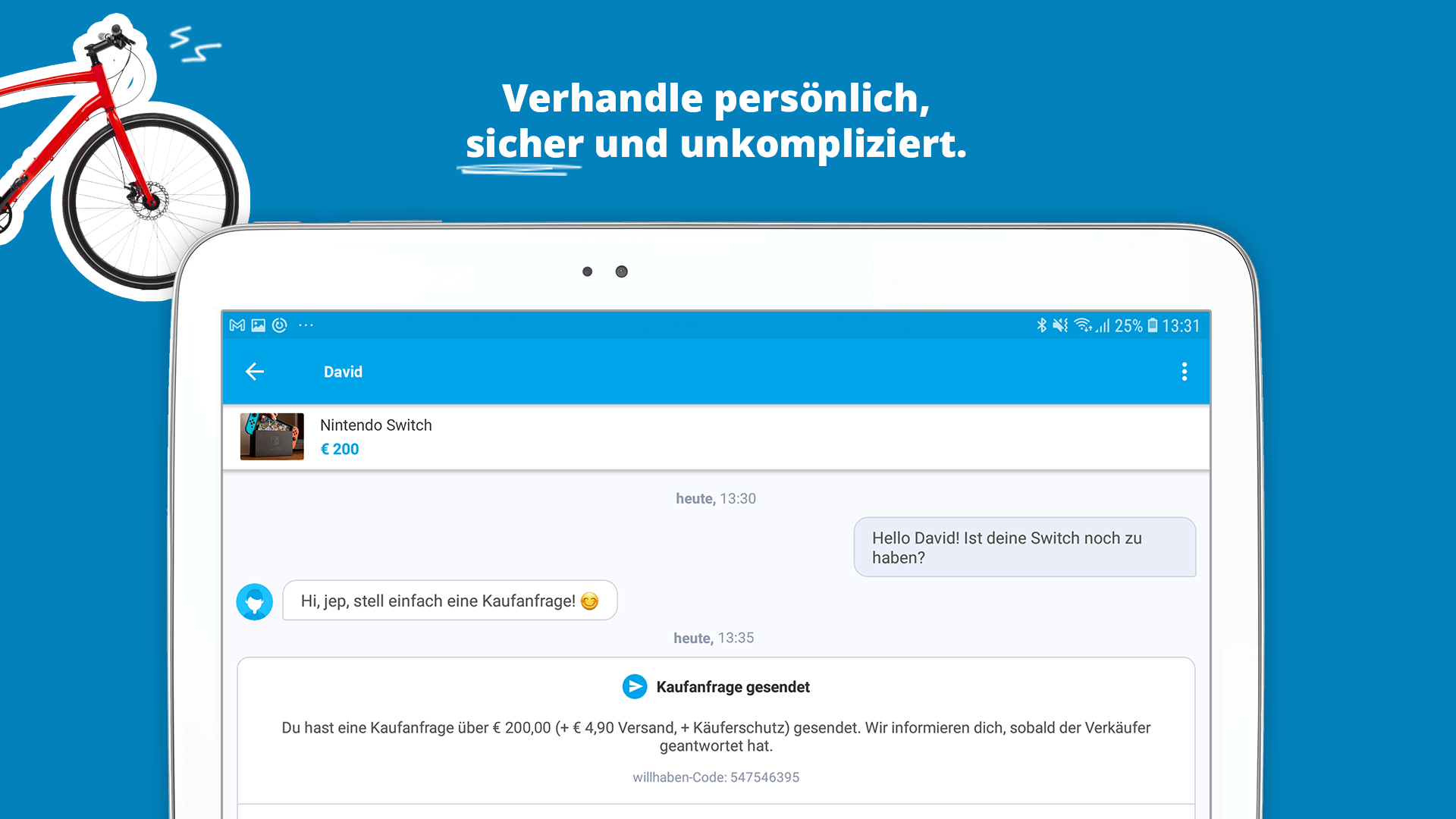This screenshot has width=1456, height=819.
Task: Tap the Bluetooth status icon
Action: pos(1042,325)
